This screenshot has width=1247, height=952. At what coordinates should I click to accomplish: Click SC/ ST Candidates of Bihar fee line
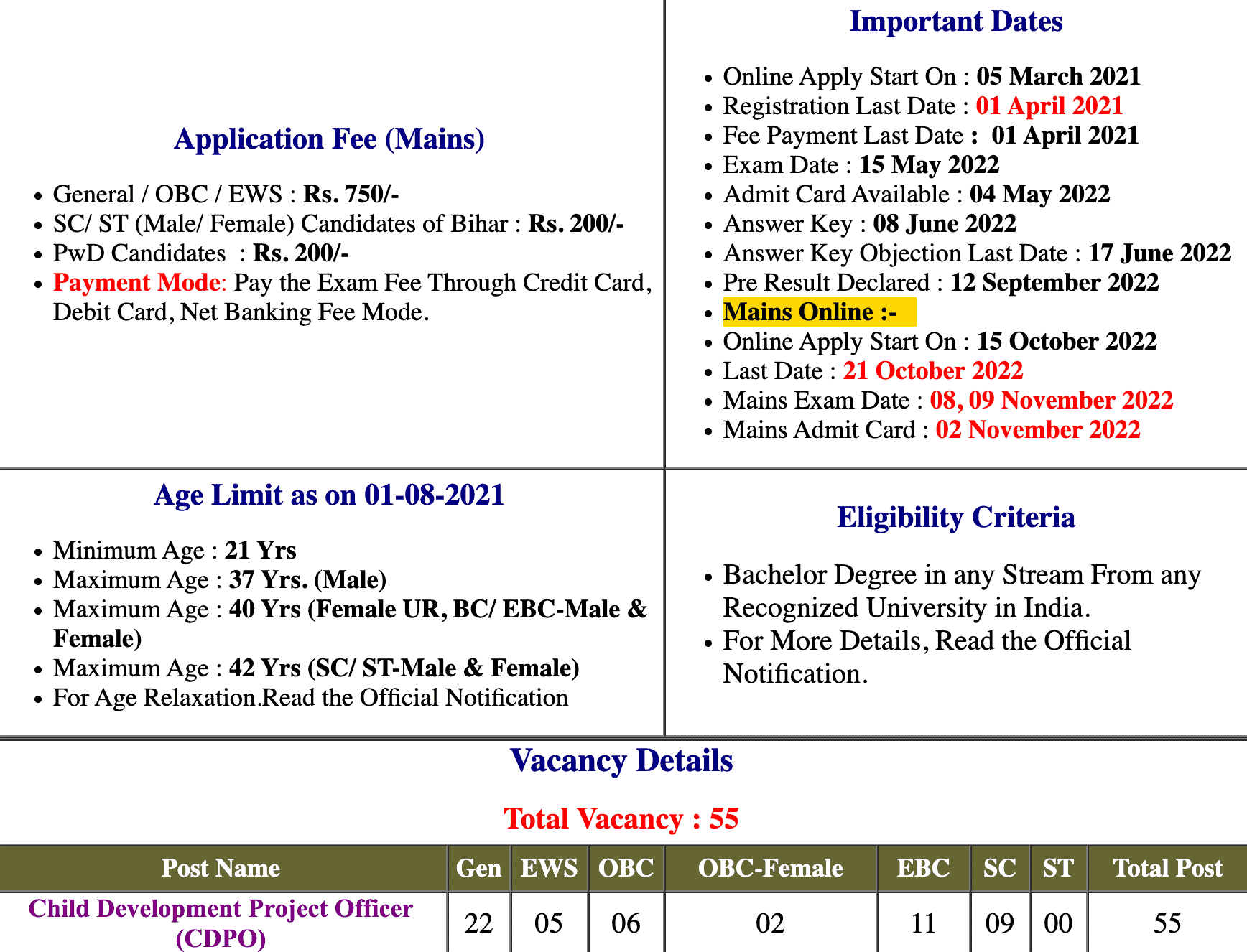[x=338, y=224]
